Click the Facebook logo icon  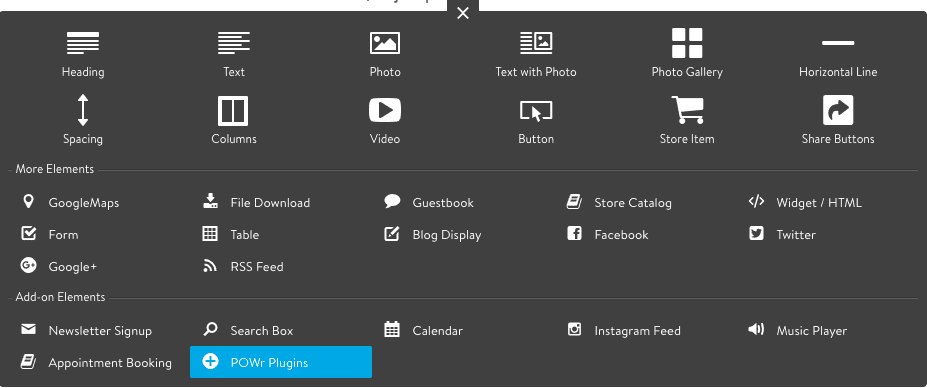pos(574,233)
